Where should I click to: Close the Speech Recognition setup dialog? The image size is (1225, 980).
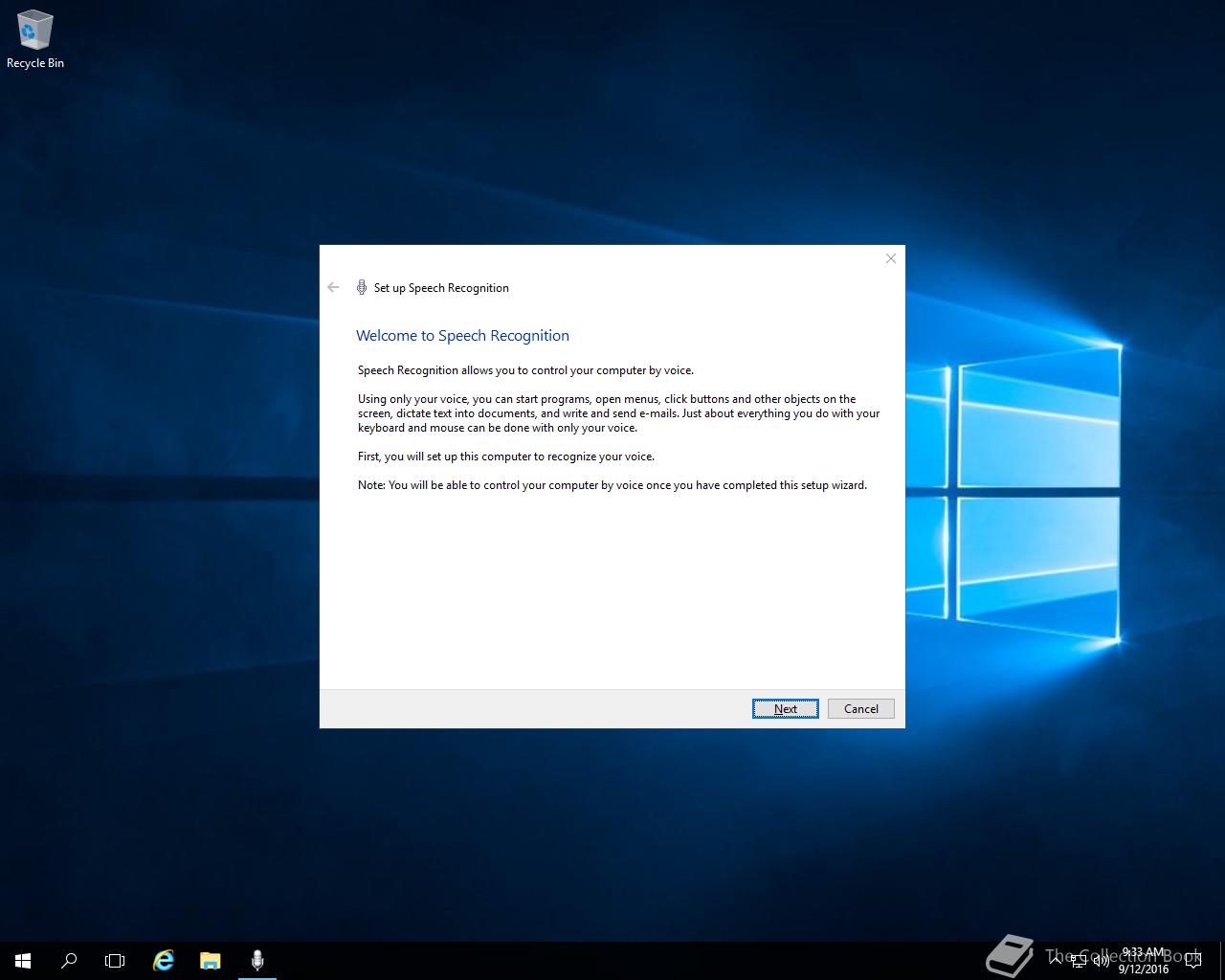(x=891, y=258)
